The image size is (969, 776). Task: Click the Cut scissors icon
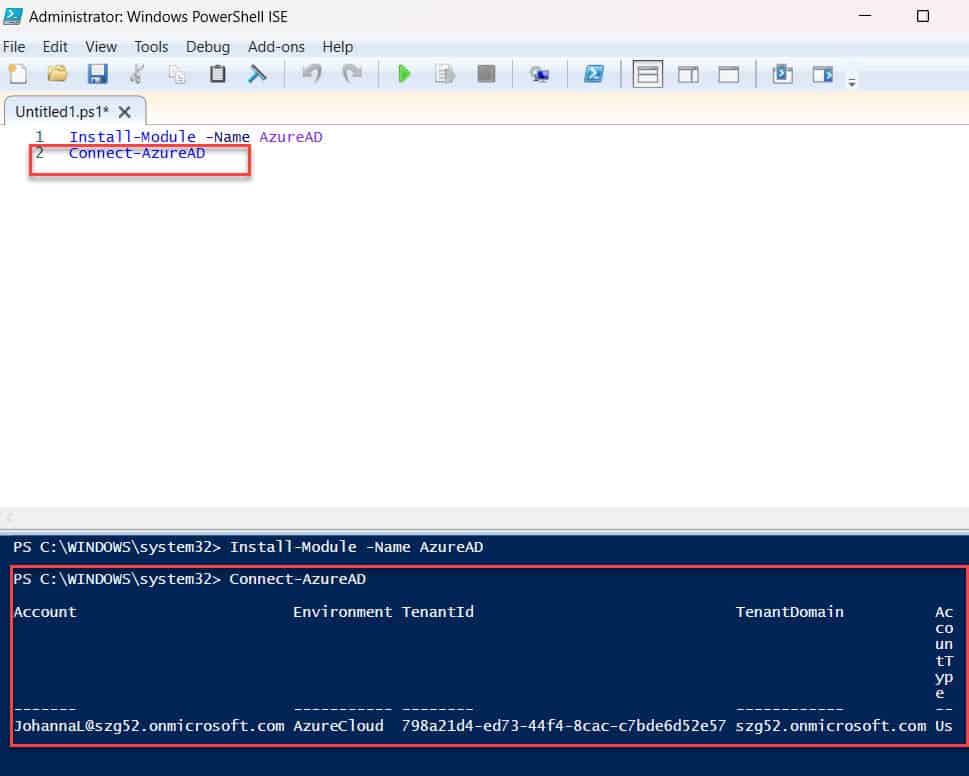(137, 74)
